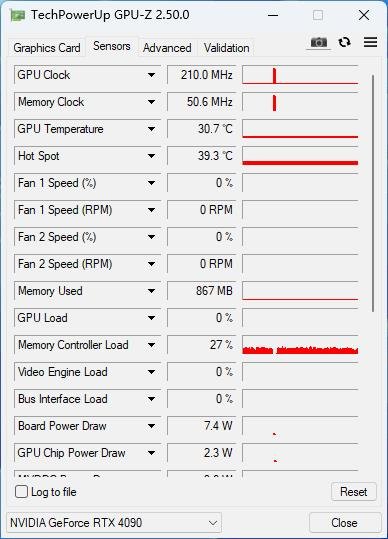Click the Memory Controller Load graph

tap(300, 345)
